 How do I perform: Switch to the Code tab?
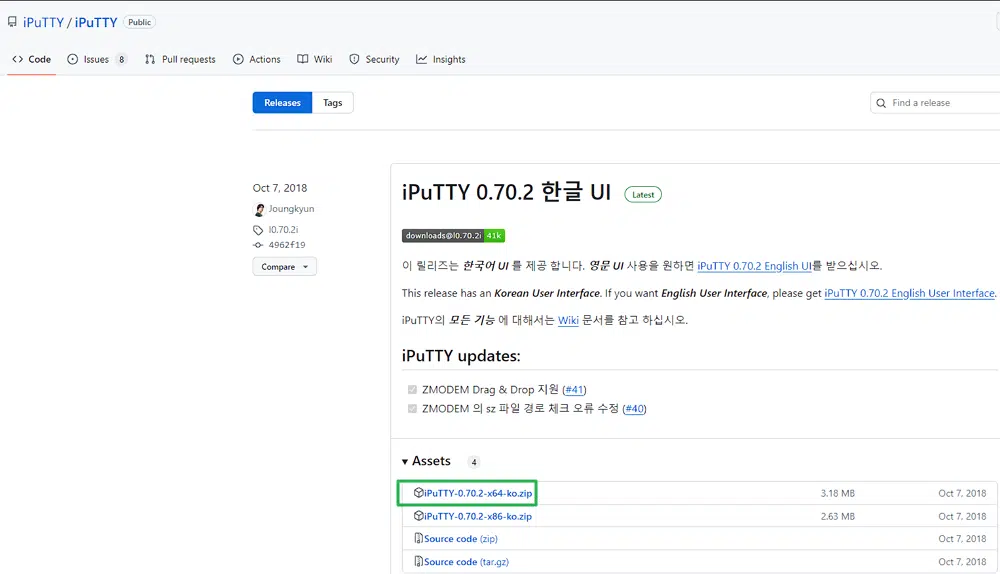[31, 59]
